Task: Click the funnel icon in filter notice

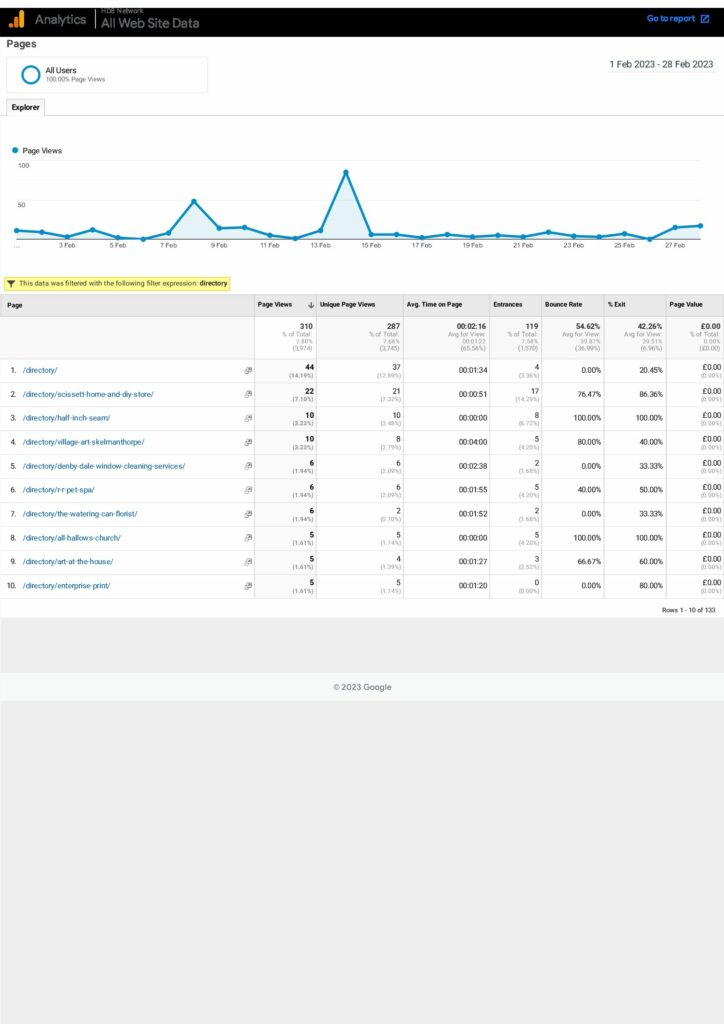Action: coord(11,284)
